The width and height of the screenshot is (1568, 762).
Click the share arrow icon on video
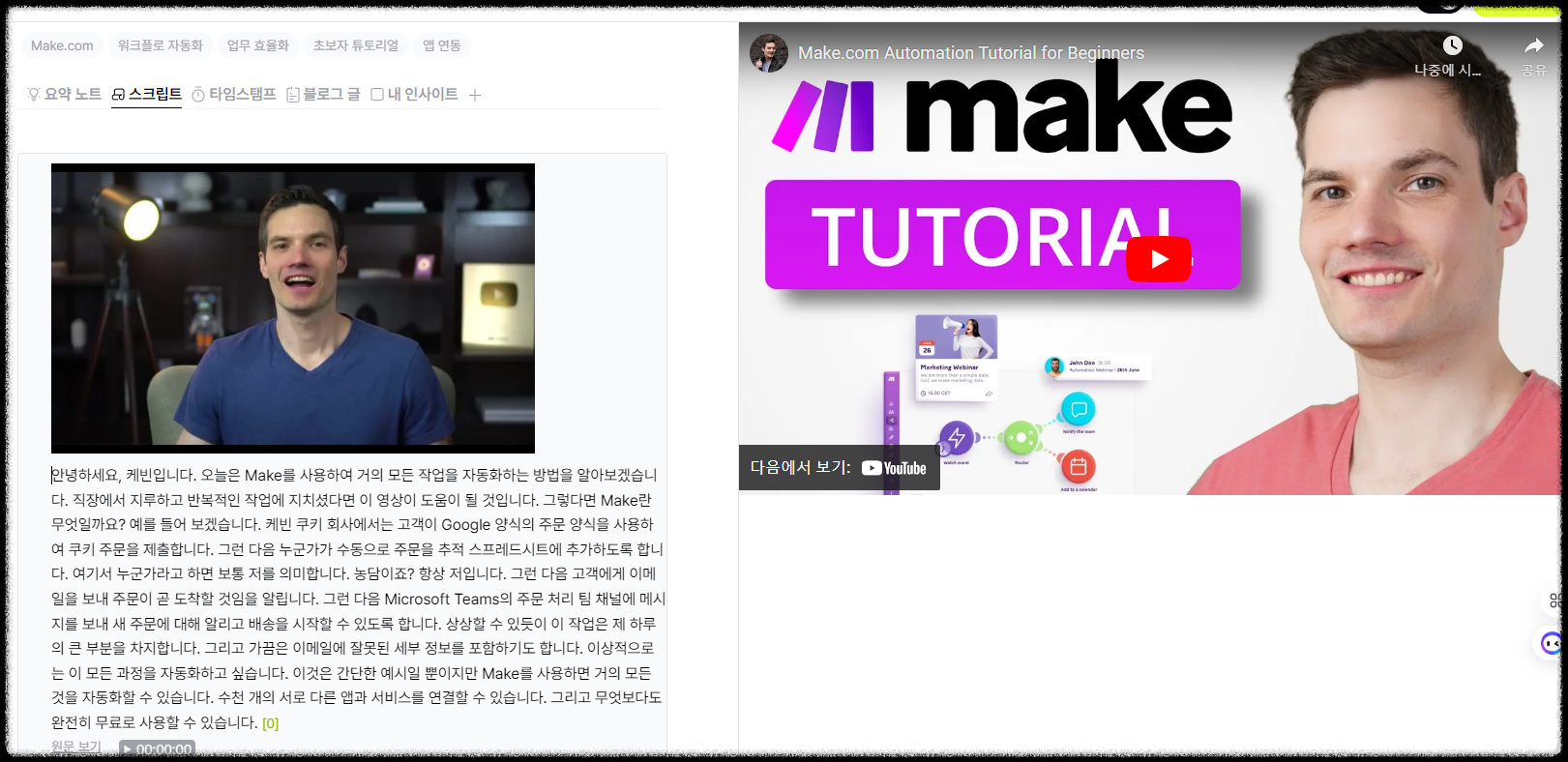1534,45
